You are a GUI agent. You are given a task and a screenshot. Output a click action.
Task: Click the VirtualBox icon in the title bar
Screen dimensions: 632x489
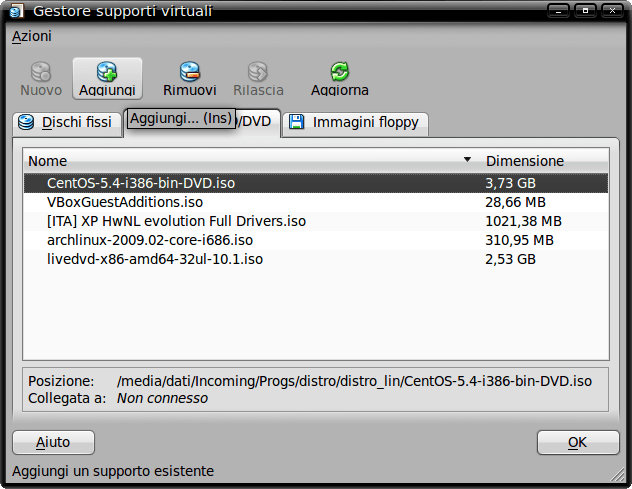(14, 11)
